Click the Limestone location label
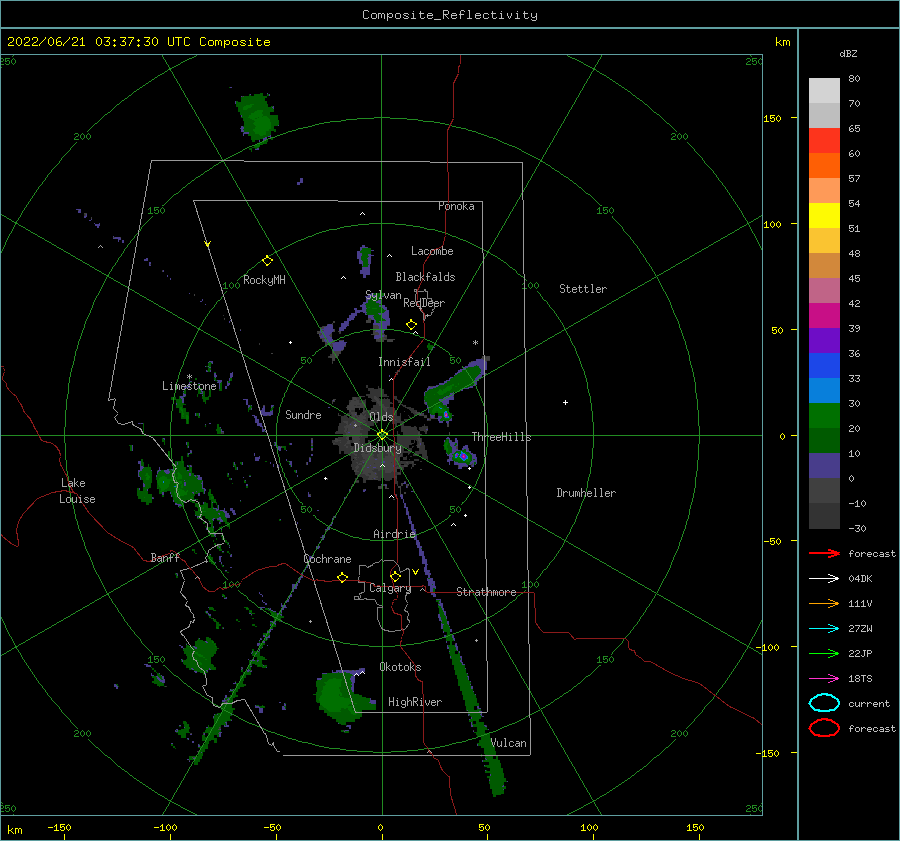The image size is (900, 841). click(189, 386)
